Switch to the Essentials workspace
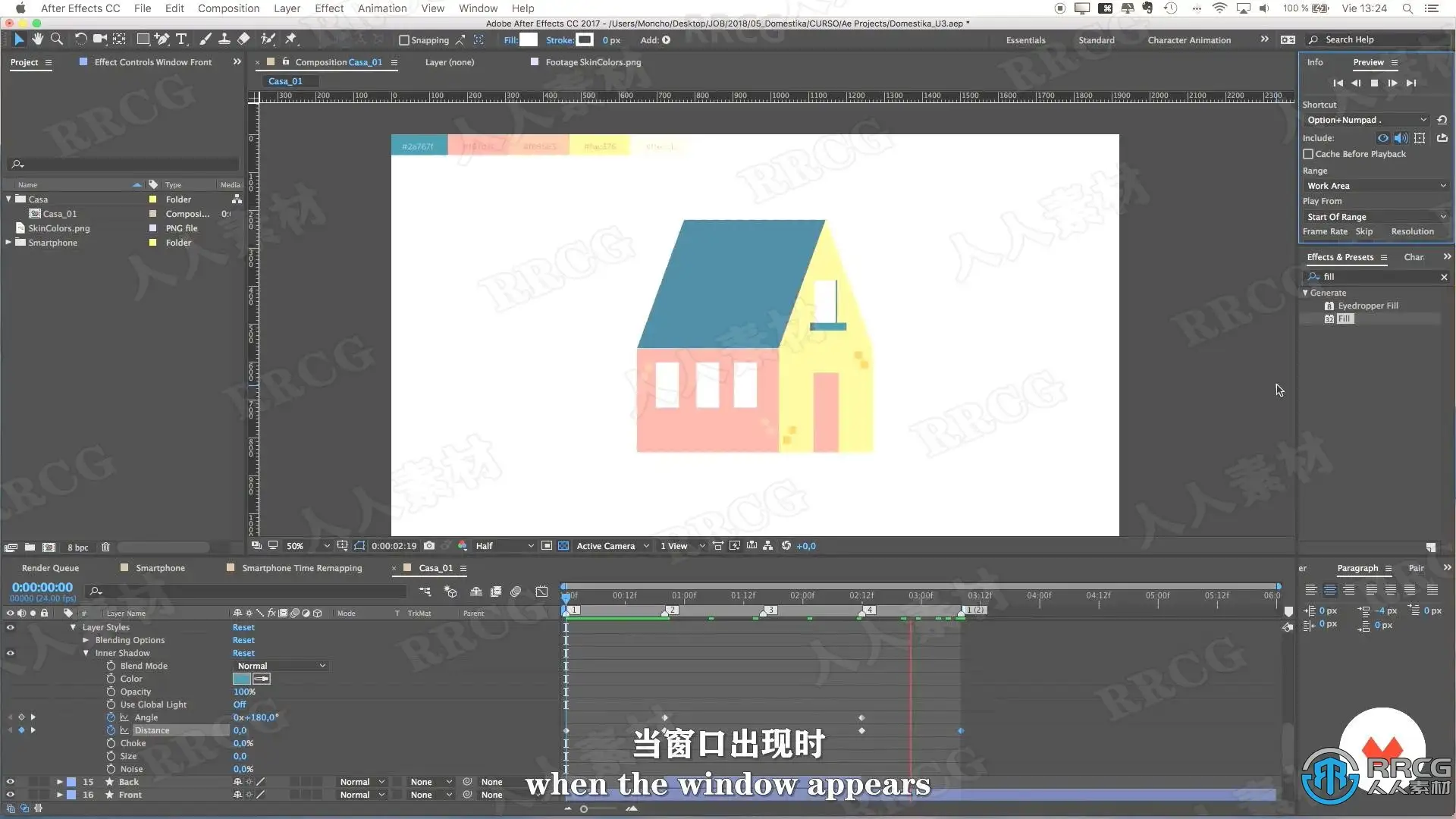 (x=1025, y=40)
